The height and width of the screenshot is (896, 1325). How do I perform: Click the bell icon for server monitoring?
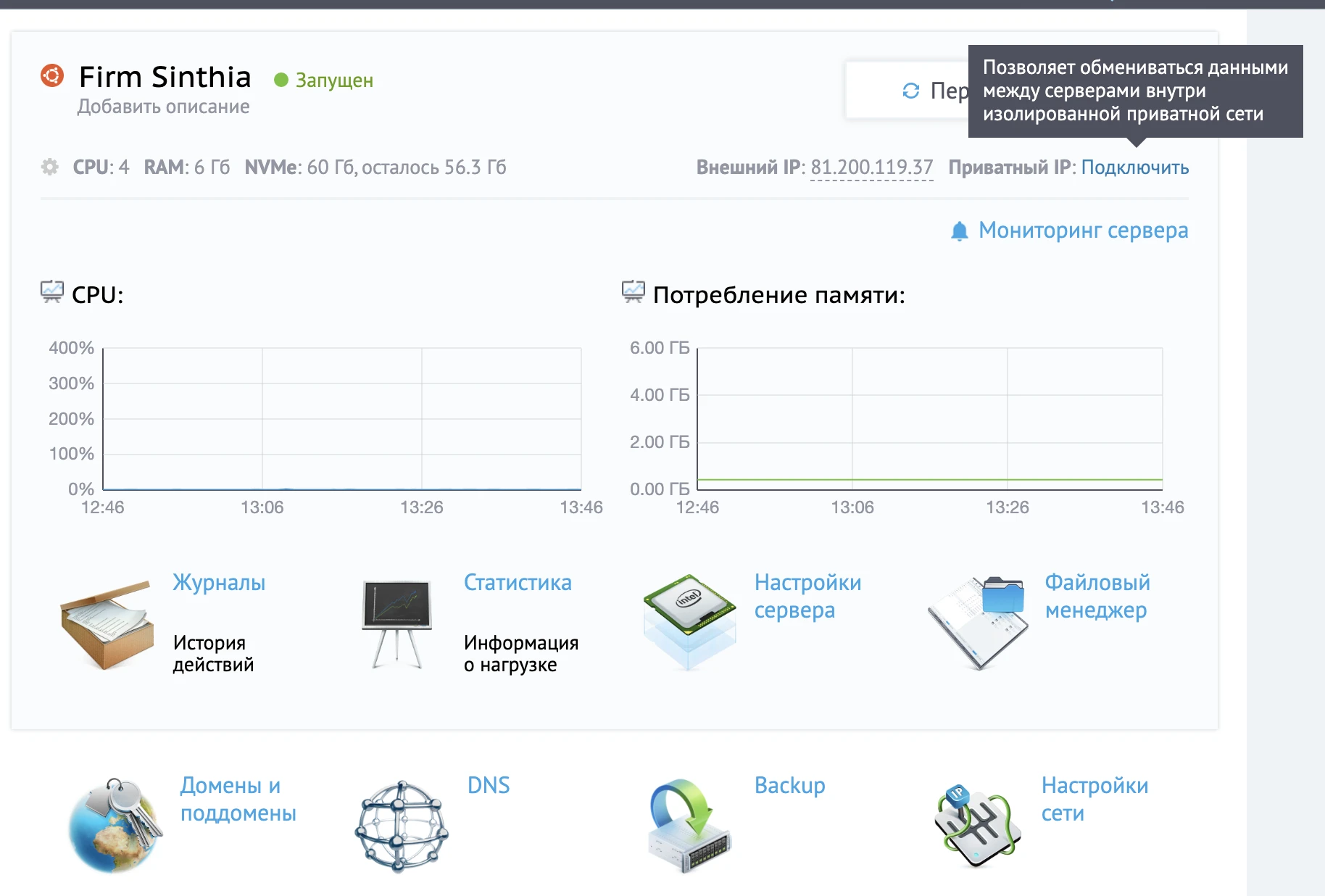(960, 230)
